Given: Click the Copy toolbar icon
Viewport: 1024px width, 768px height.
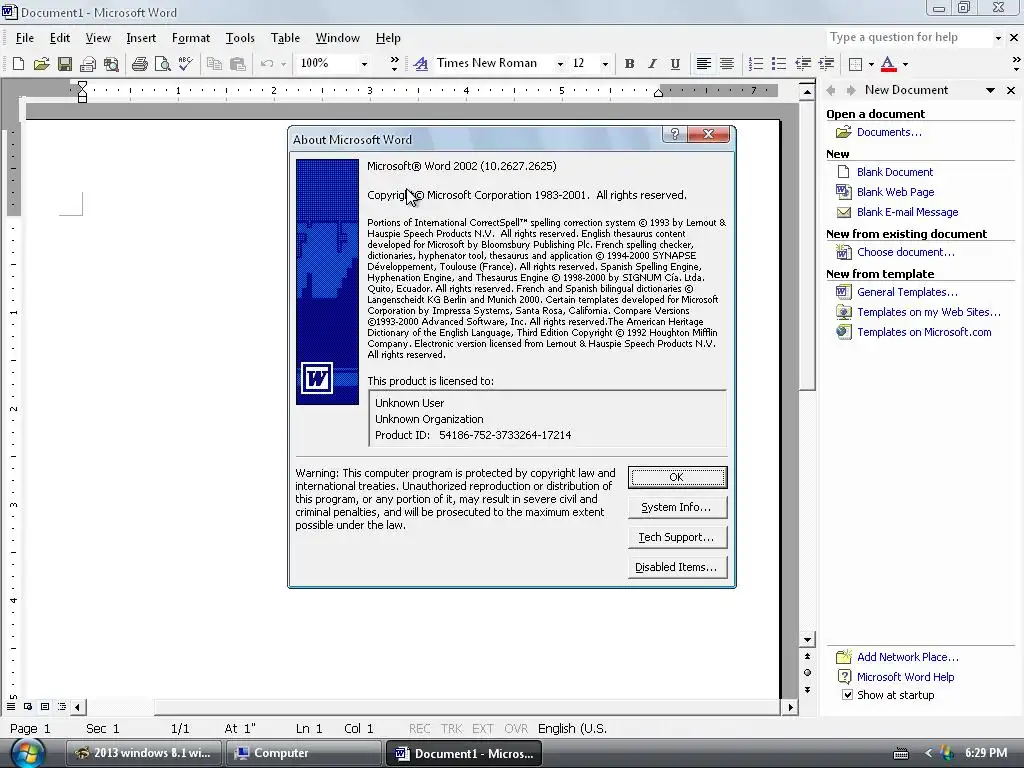Looking at the screenshot, I should tap(214, 63).
